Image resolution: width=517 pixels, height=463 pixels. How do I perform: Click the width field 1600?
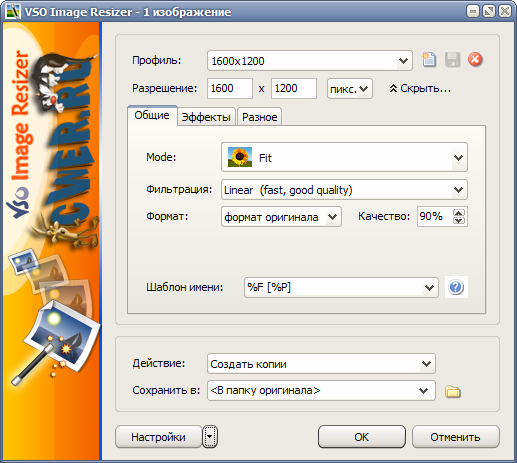point(230,88)
